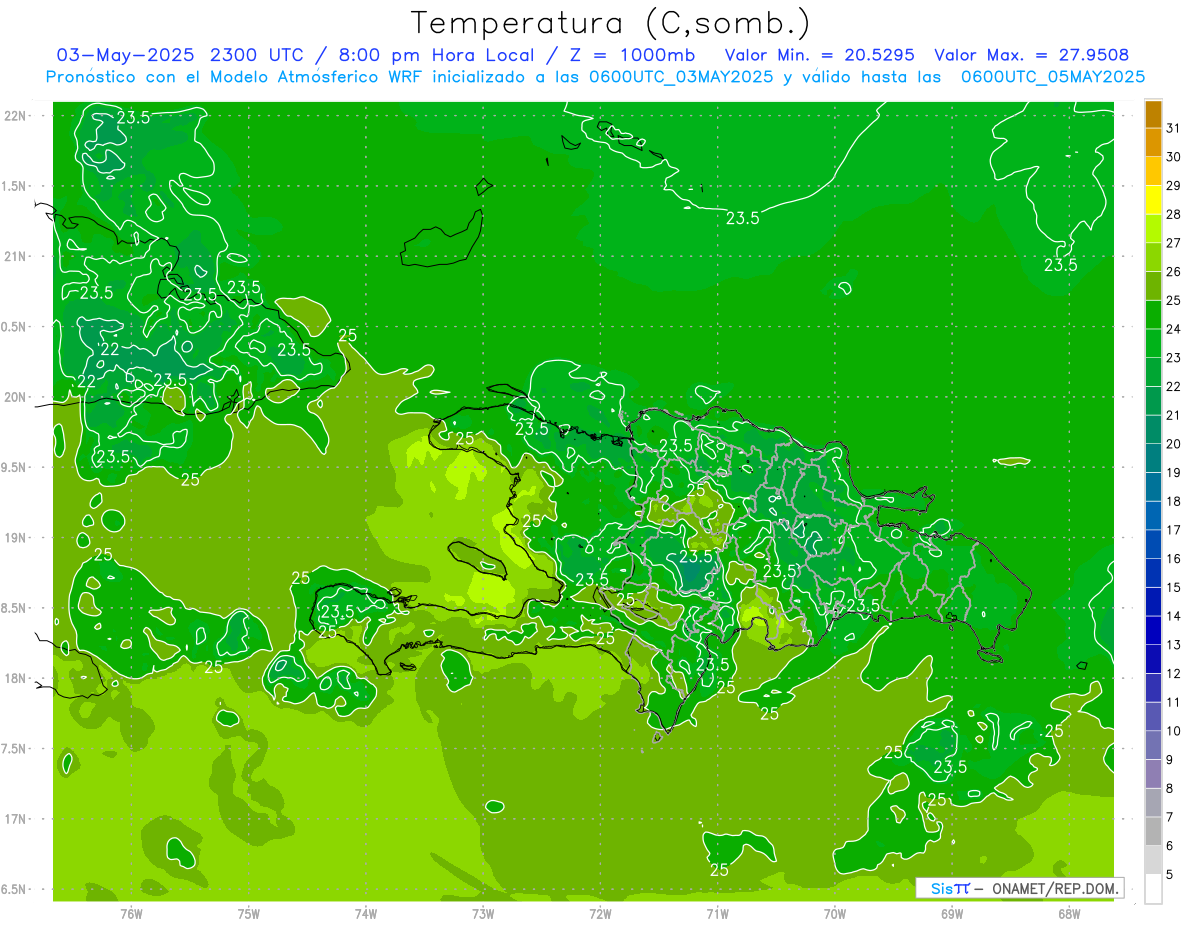This screenshot has width=1200, height=927.
Task: Click the "1.5N" latitude axis label
Action: point(15,186)
